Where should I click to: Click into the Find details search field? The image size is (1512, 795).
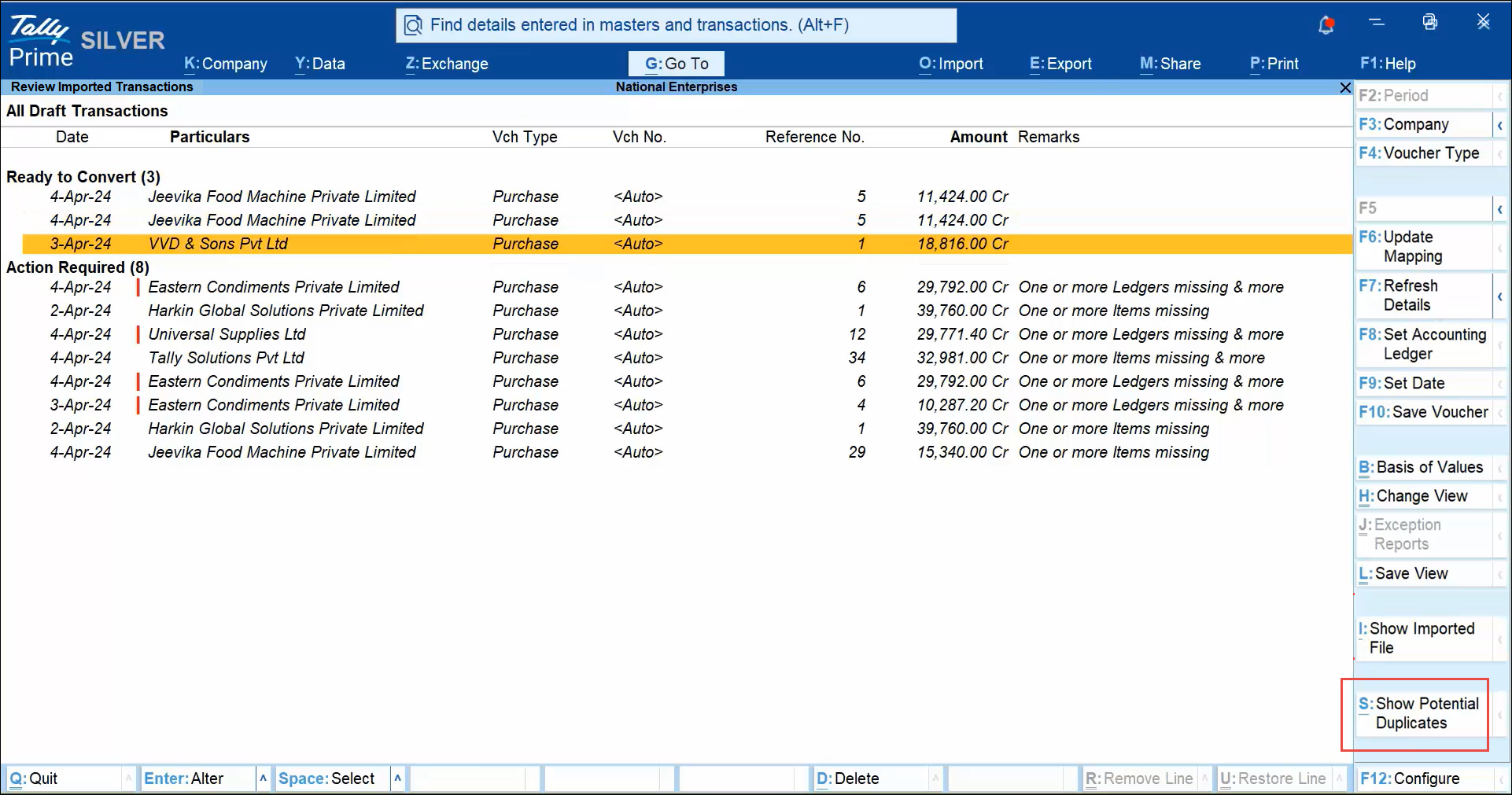(x=677, y=25)
